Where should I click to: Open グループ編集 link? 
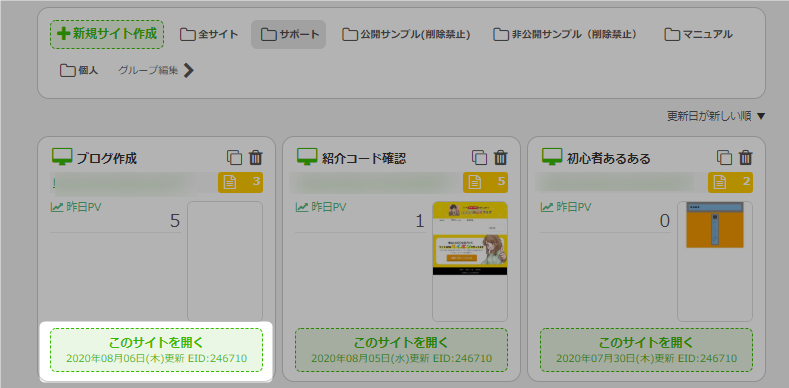coord(148,70)
